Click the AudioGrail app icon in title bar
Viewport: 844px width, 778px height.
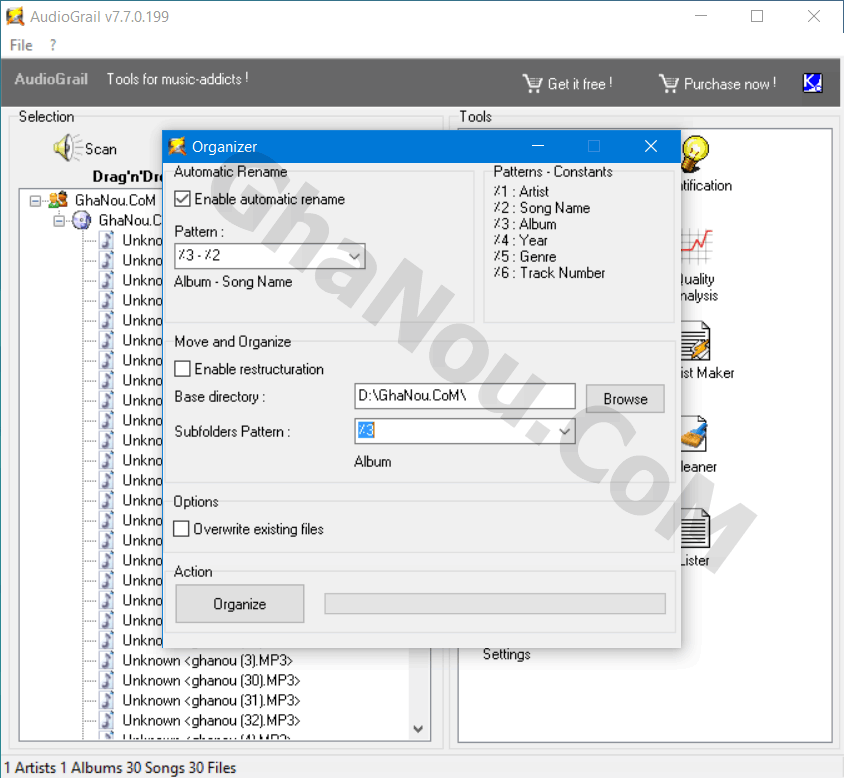(15, 16)
